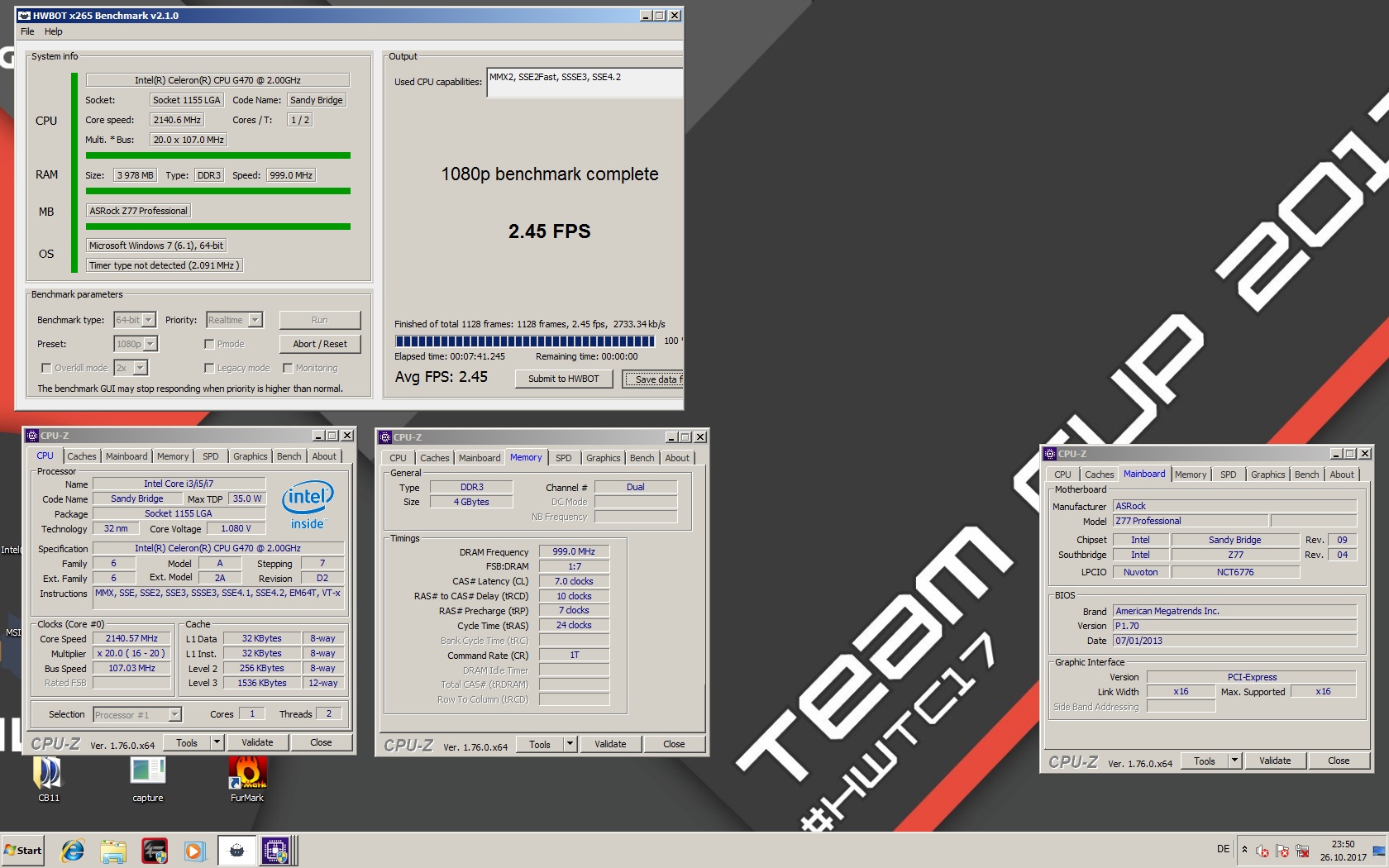Show hidden tray icons arrow

click(1244, 850)
